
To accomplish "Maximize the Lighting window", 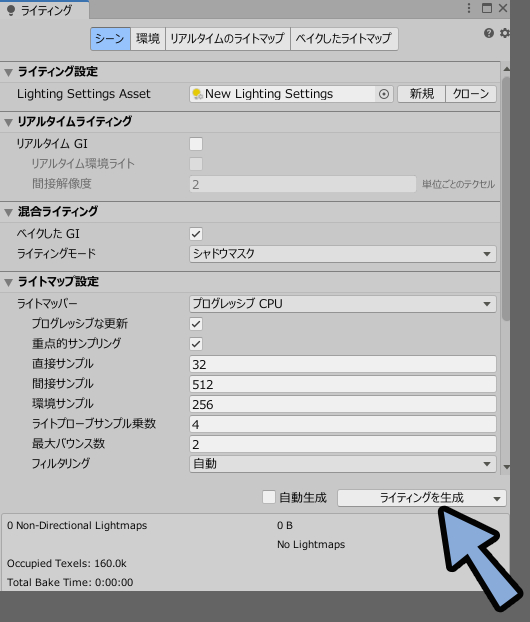I will 486,8.
